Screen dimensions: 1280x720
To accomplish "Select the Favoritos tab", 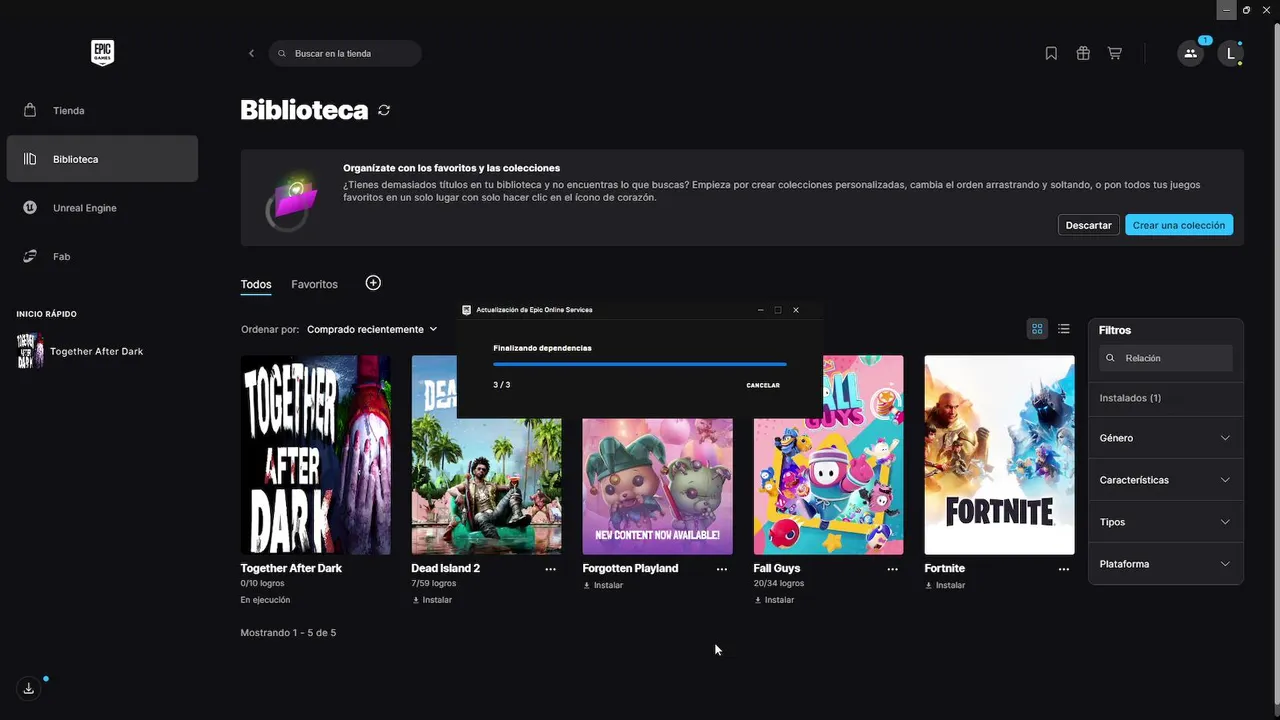I will click(314, 284).
